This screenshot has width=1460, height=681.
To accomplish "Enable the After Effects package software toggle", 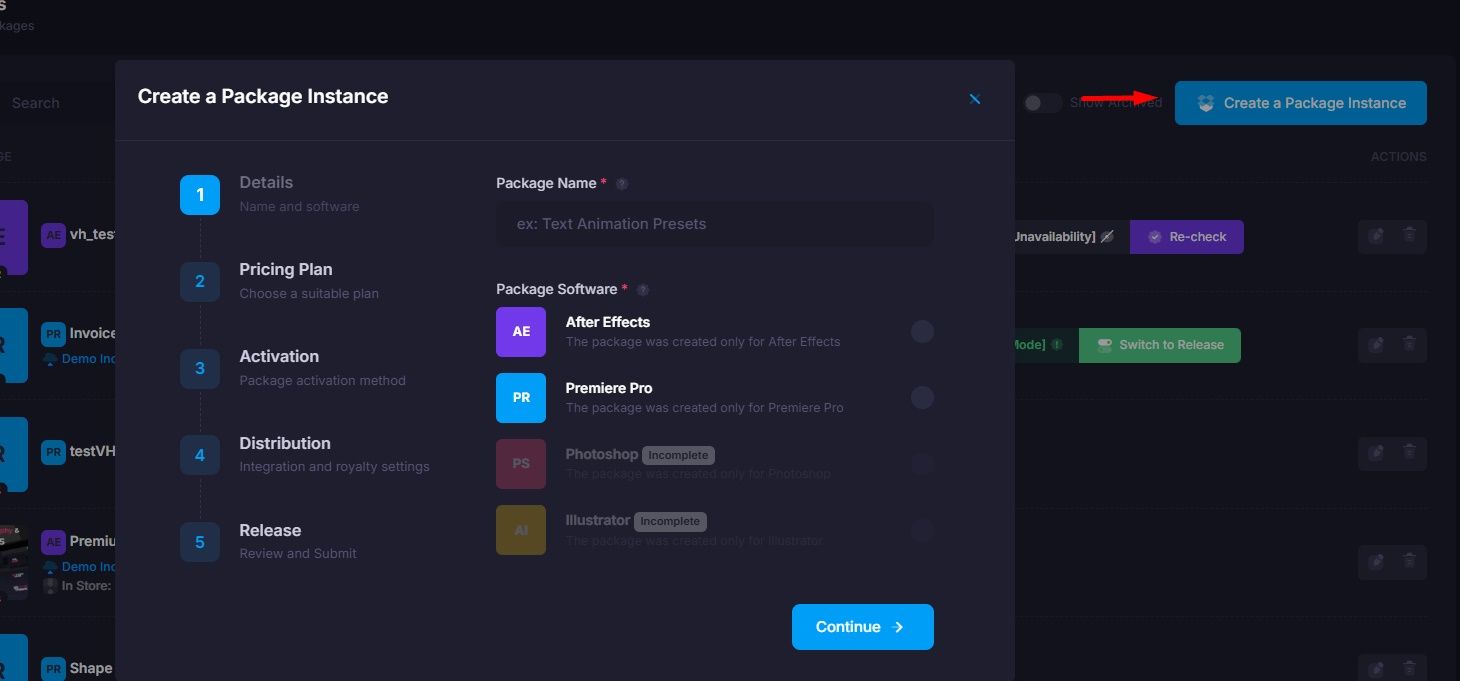I will (922, 331).
